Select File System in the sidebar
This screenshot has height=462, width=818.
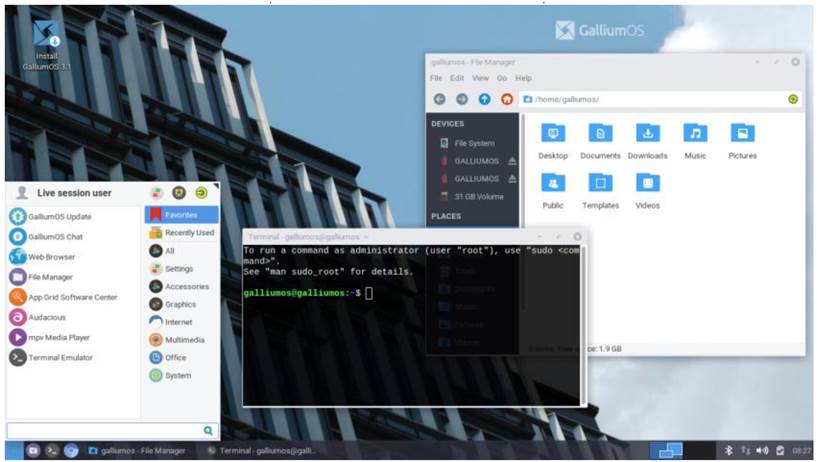(x=474, y=143)
